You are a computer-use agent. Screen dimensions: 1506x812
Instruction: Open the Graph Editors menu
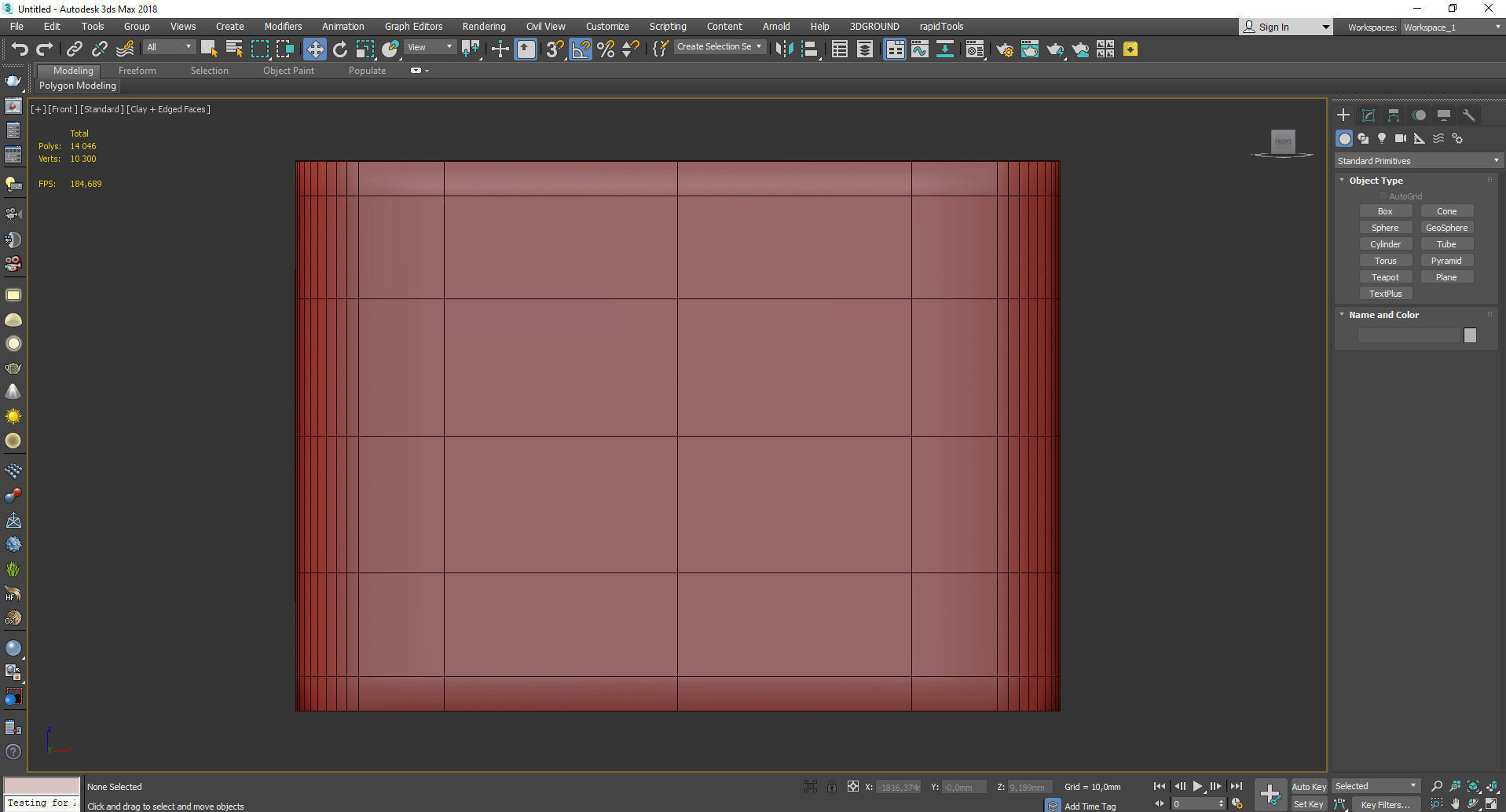pos(413,27)
